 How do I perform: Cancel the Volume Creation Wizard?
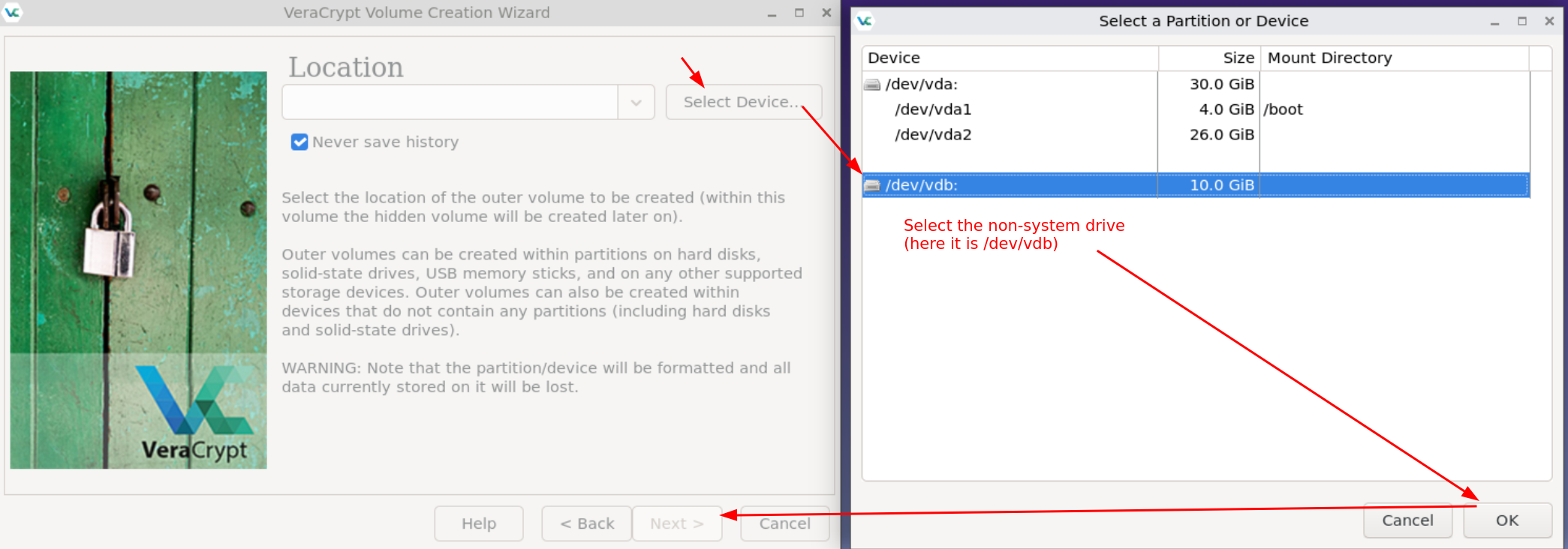coord(785,523)
